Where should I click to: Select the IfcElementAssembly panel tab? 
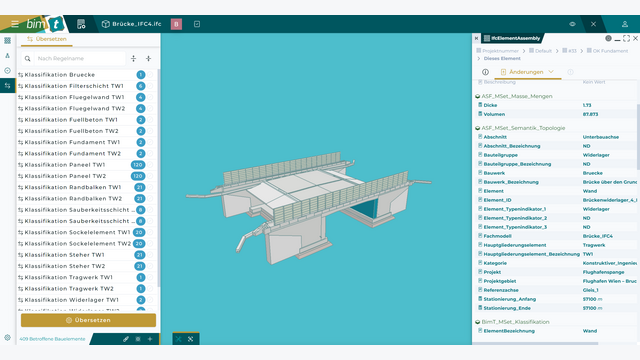(x=512, y=38)
